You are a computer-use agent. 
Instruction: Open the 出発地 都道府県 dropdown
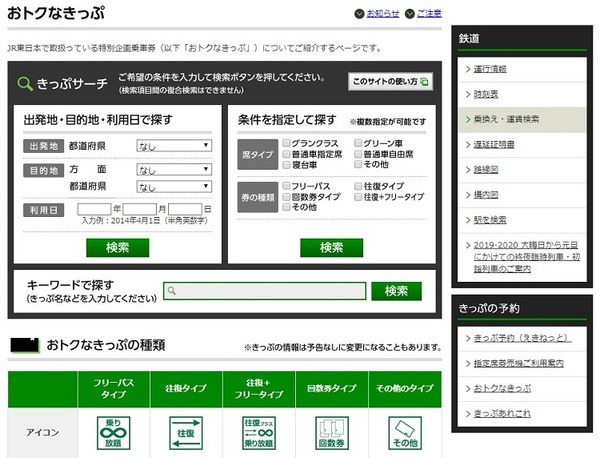pyautogui.click(x=174, y=145)
